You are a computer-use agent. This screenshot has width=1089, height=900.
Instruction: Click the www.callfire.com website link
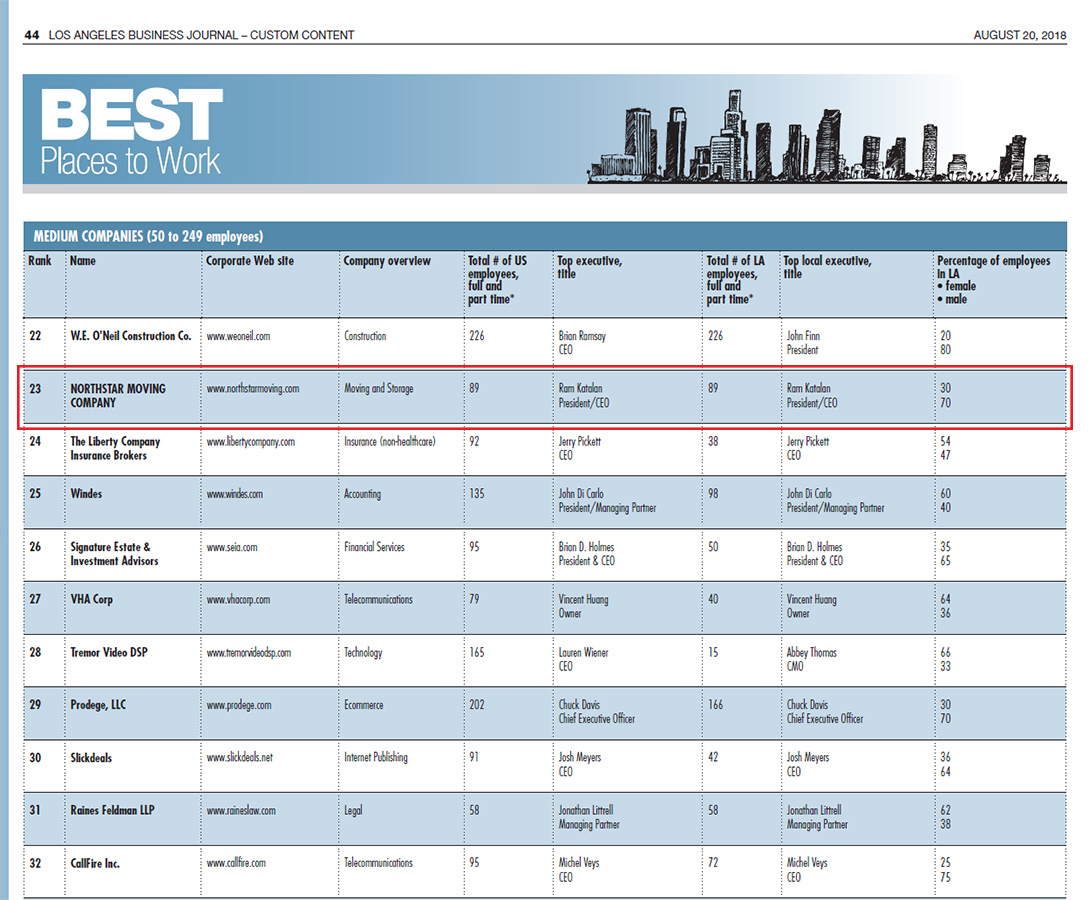236,863
